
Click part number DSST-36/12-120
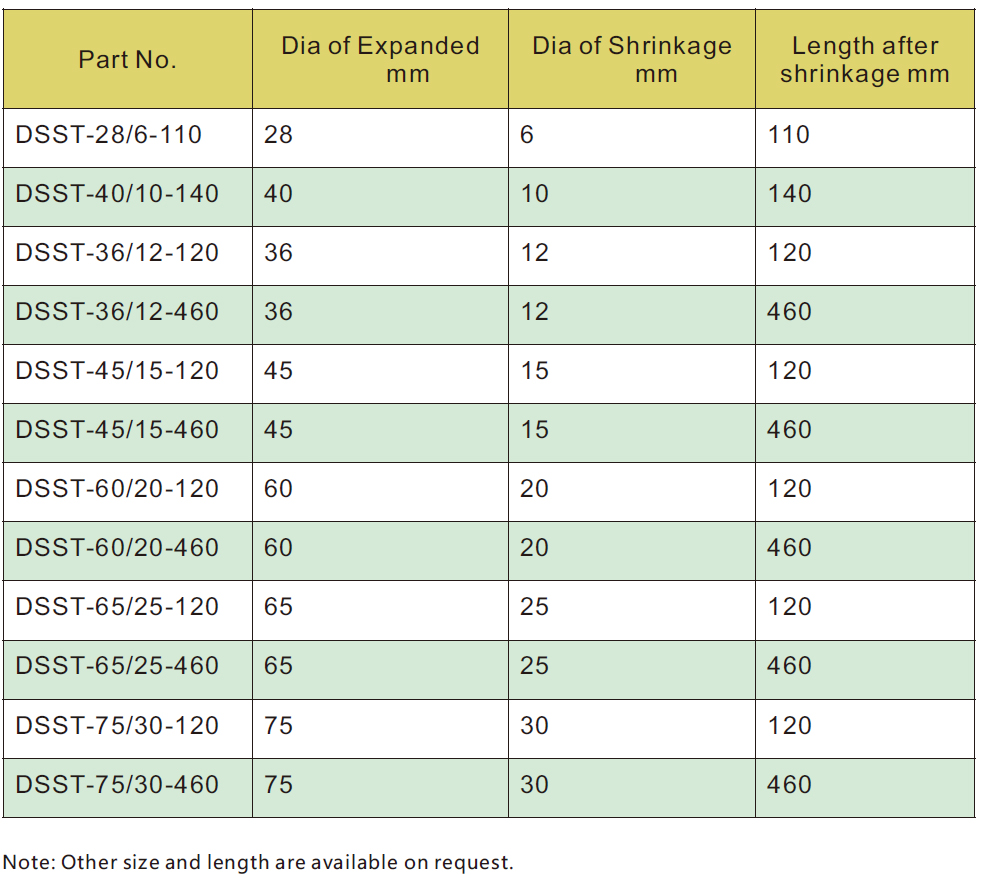117,252
